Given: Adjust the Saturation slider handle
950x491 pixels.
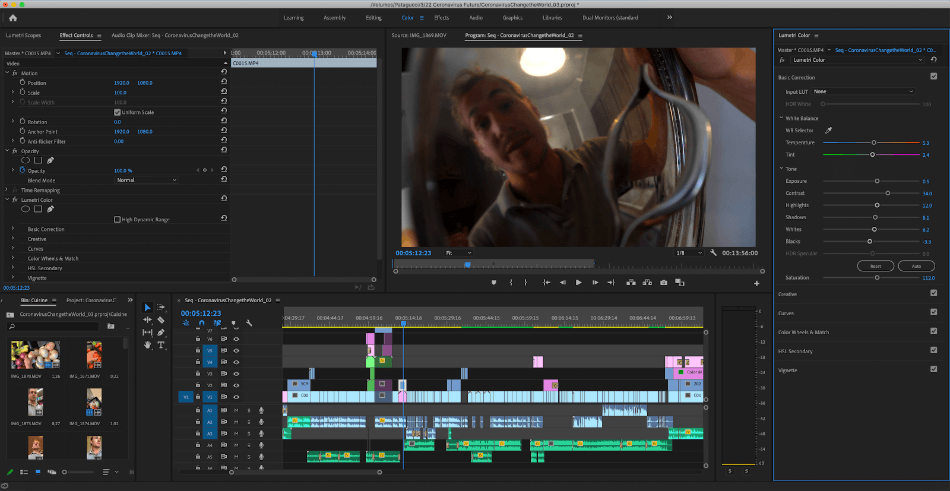Looking at the screenshot, I should point(877,278).
